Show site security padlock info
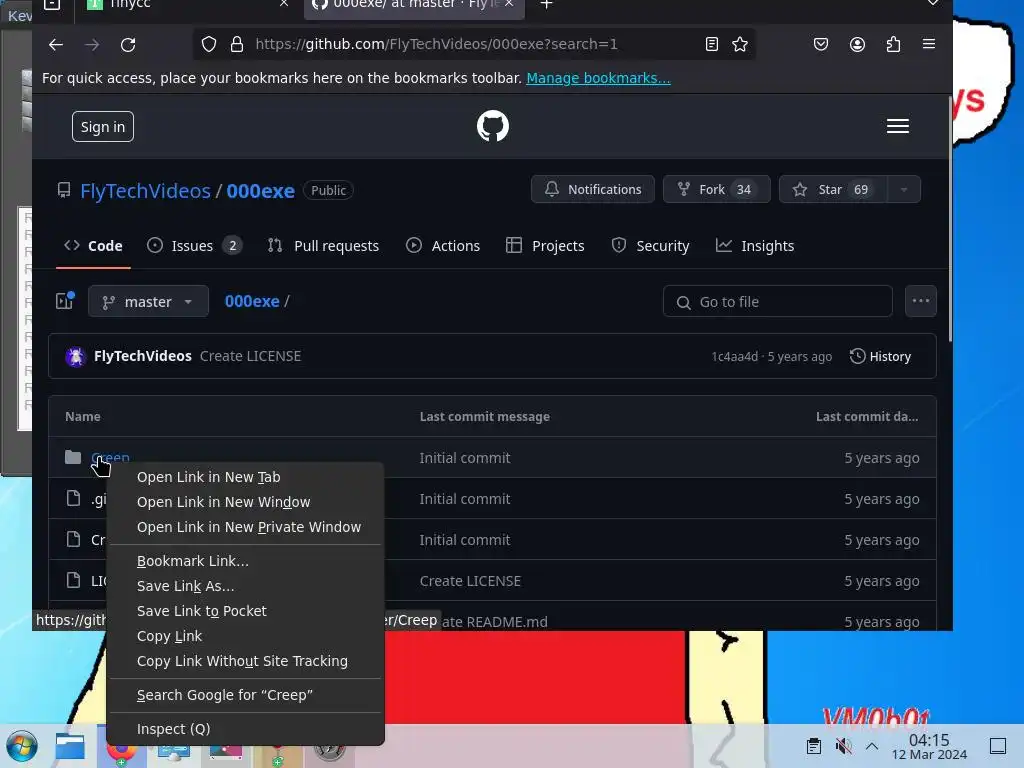The width and height of the screenshot is (1024, 768). tap(237, 44)
